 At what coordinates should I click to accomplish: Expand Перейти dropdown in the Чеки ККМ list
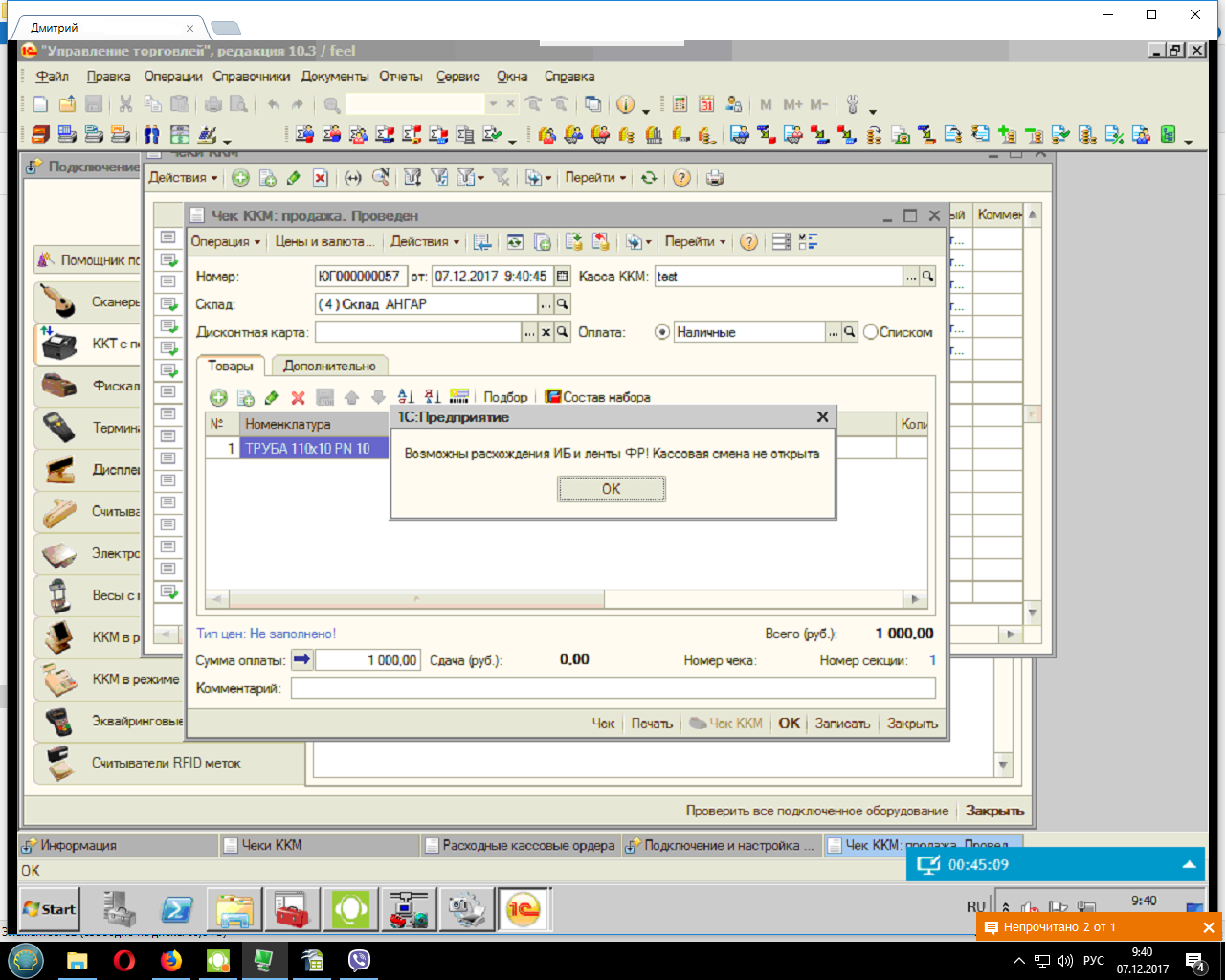596,178
